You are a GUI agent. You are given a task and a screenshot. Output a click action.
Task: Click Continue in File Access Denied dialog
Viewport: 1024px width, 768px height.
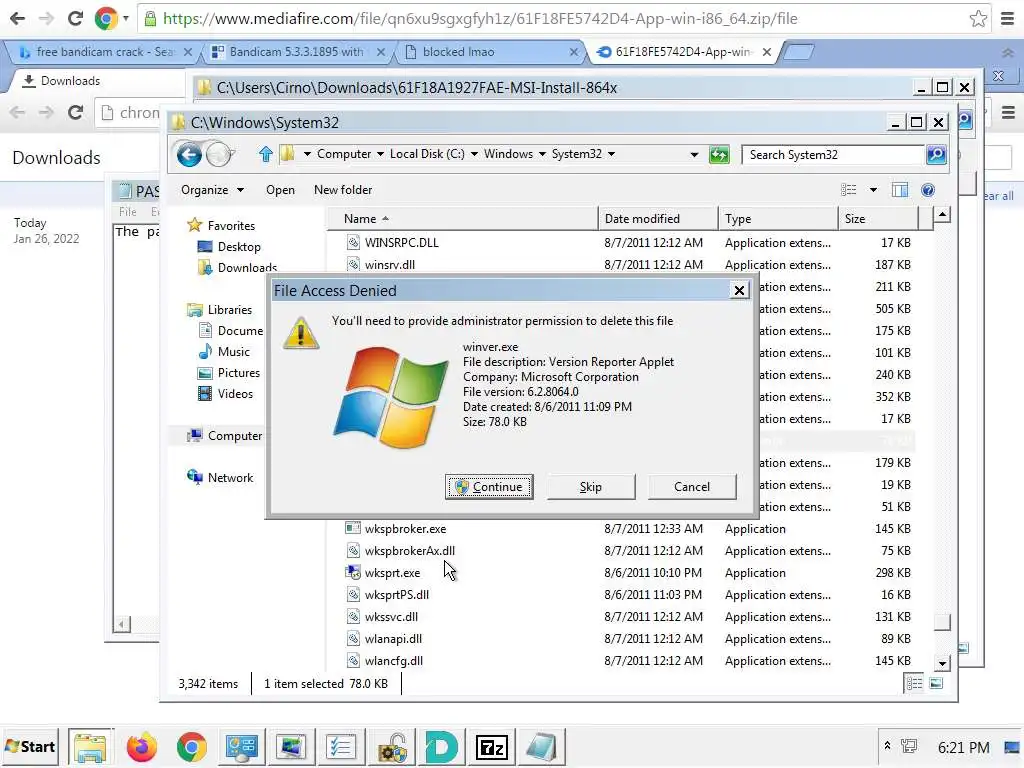[x=488, y=487]
